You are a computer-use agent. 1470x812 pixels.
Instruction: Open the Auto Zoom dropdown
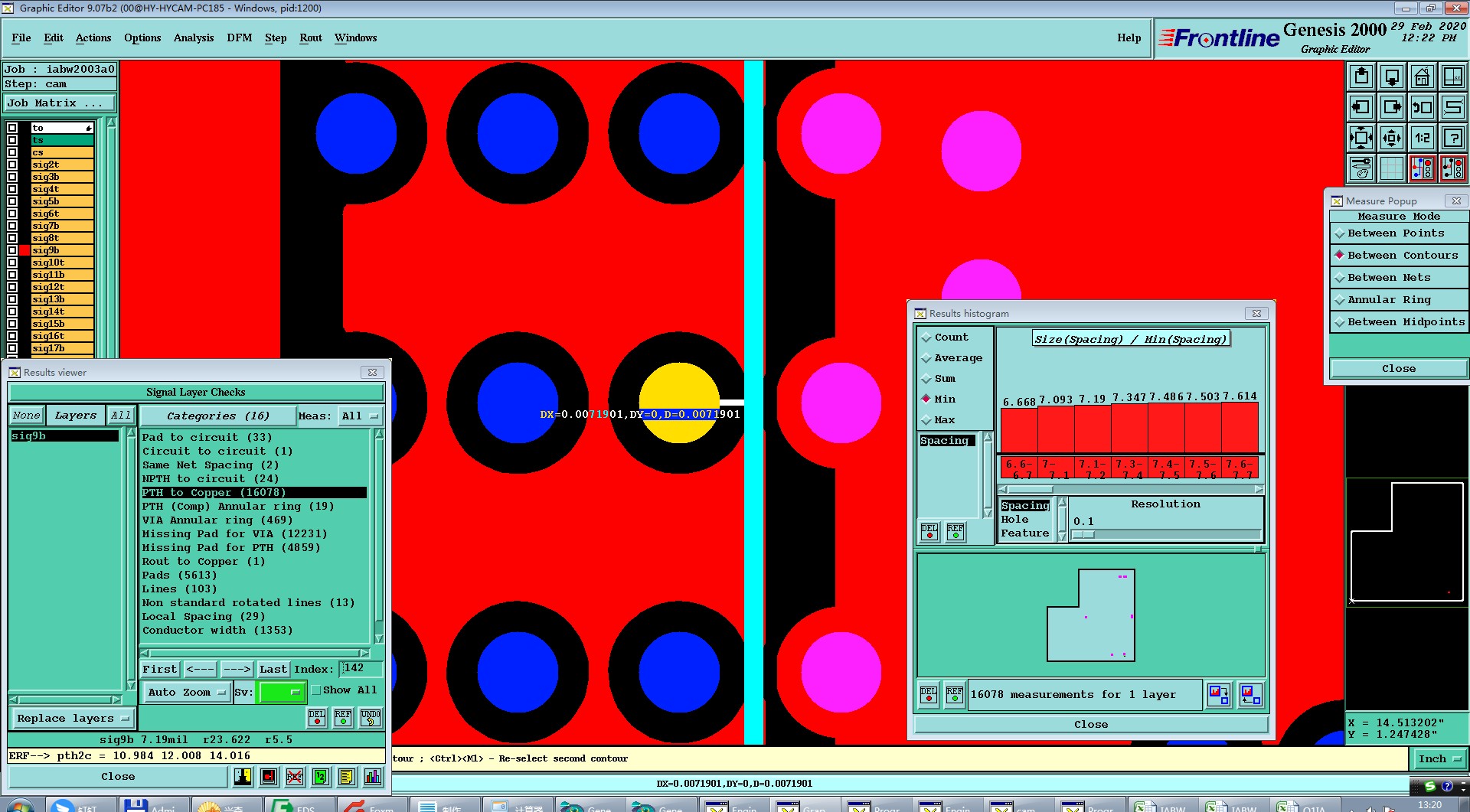tap(187, 692)
